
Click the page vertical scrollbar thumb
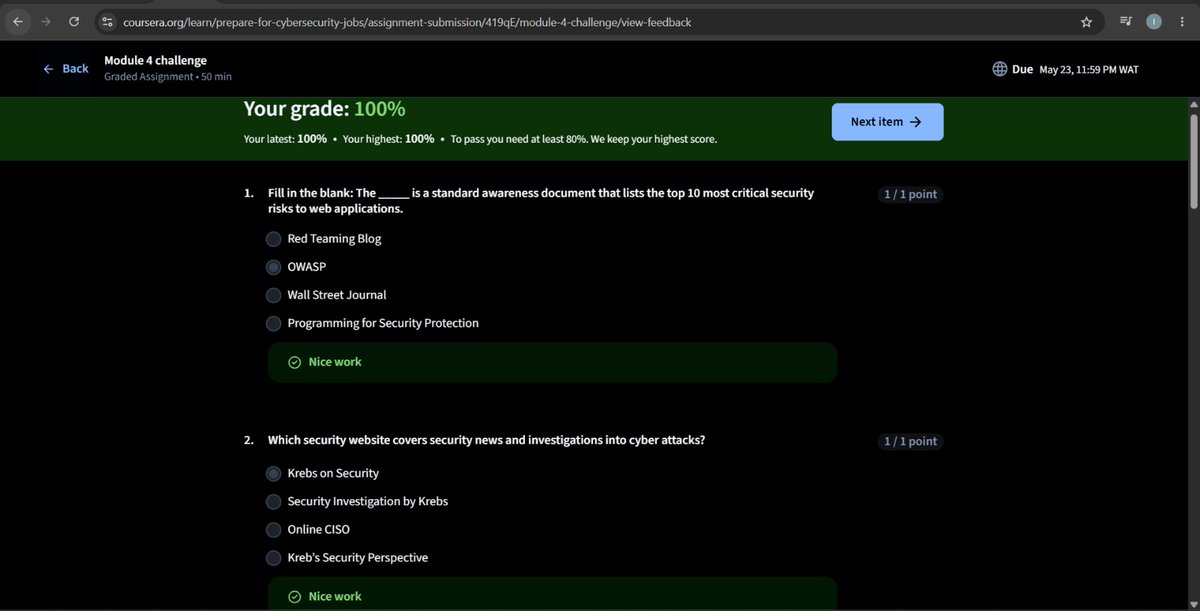pyautogui.click(x=1193, y=160)
